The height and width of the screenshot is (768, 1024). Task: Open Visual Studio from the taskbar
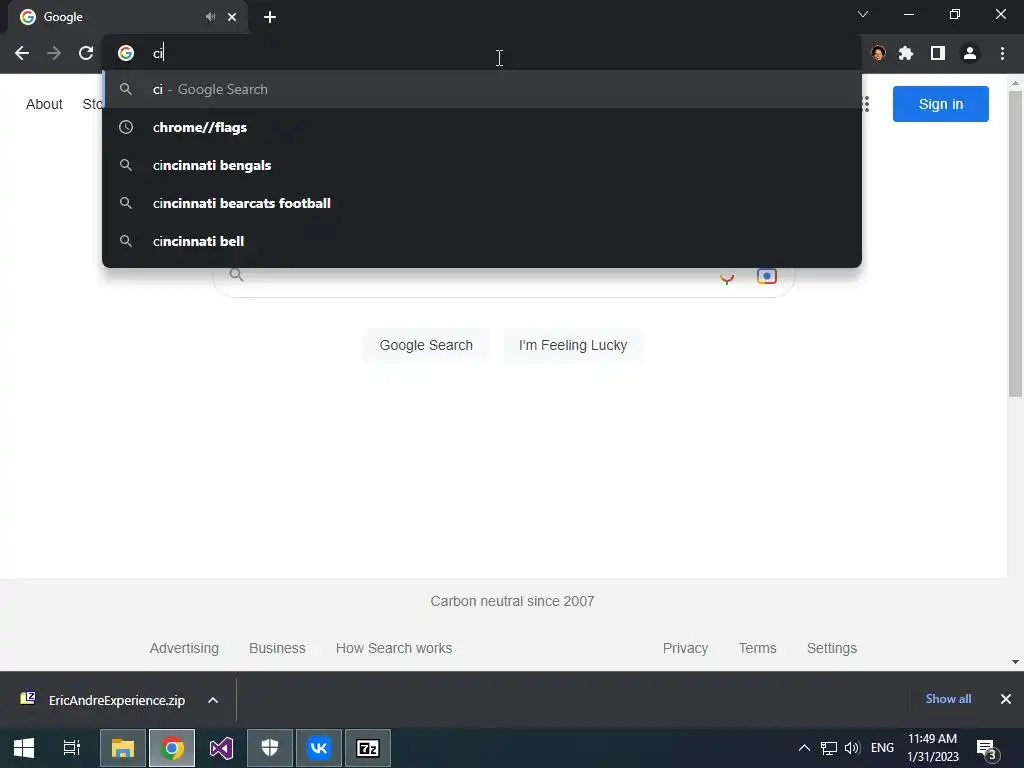coord(221,748)
